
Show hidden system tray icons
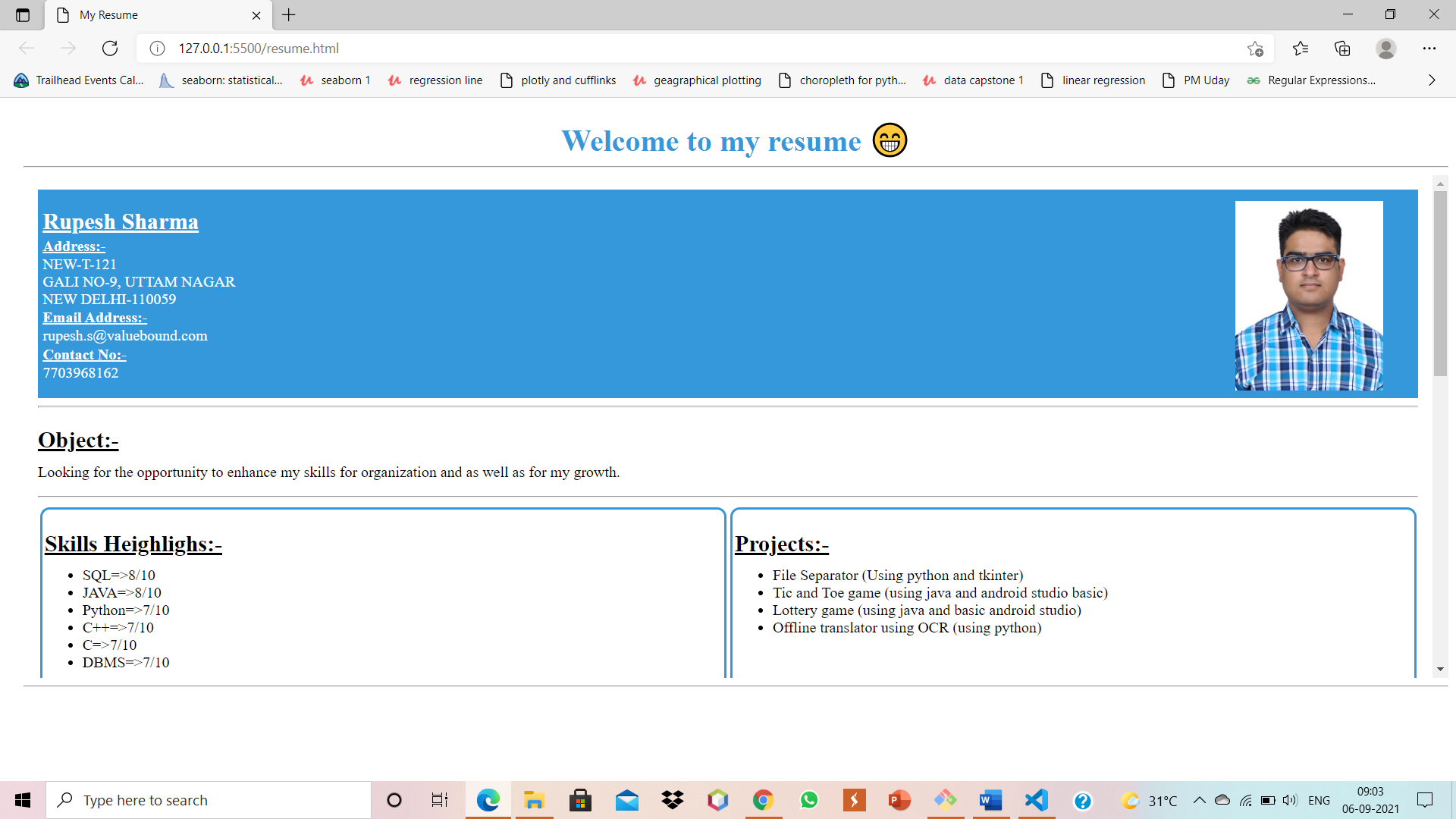coord(1199,800)
